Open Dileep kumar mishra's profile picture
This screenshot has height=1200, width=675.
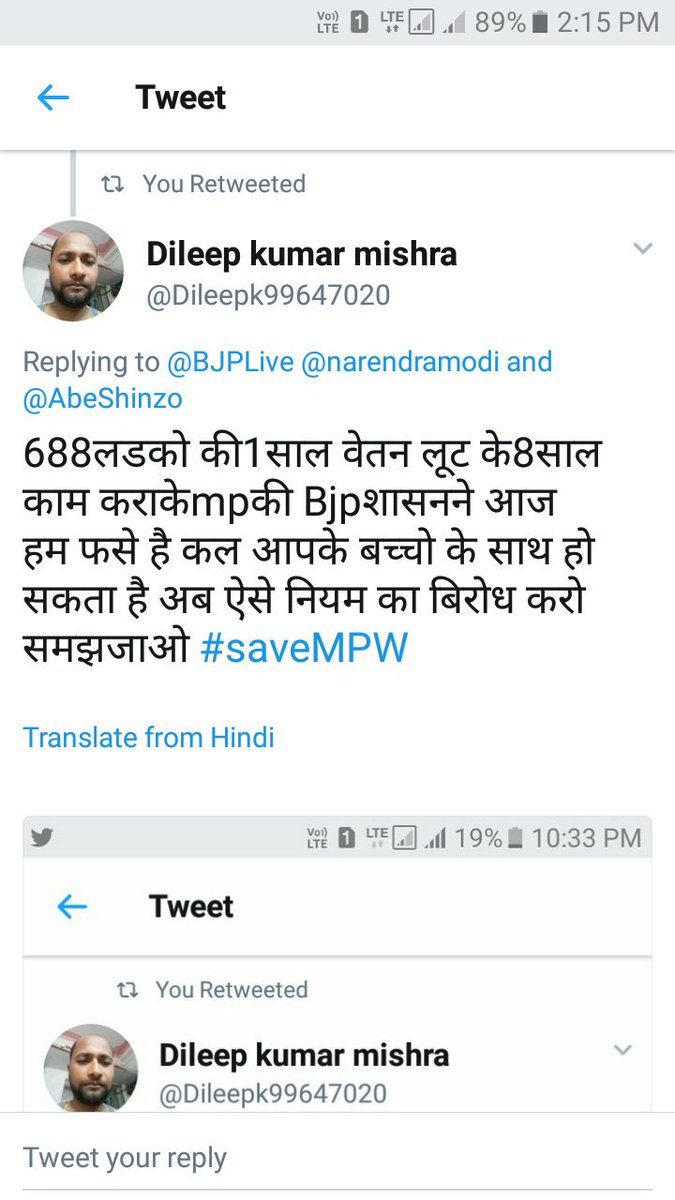click(73, 271)
